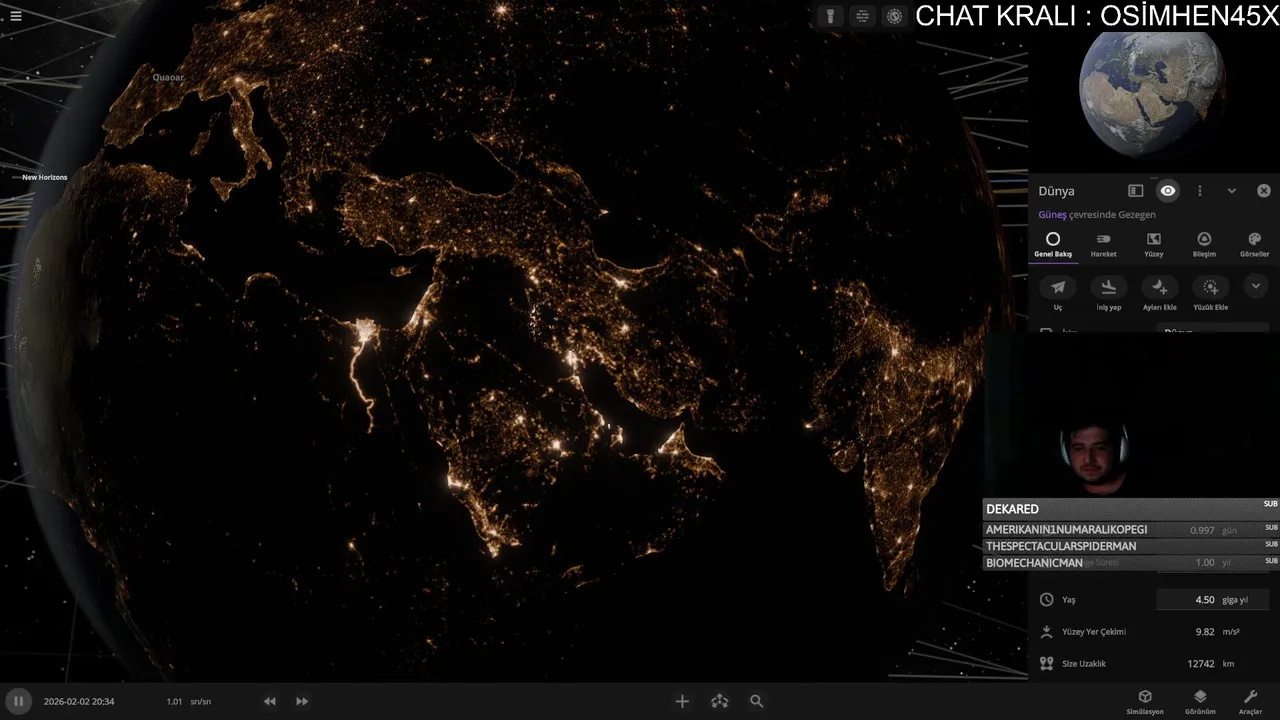Screen dimensions: 1280x720
Task: Click the plus Add object icon
Action: click(682, 701)
